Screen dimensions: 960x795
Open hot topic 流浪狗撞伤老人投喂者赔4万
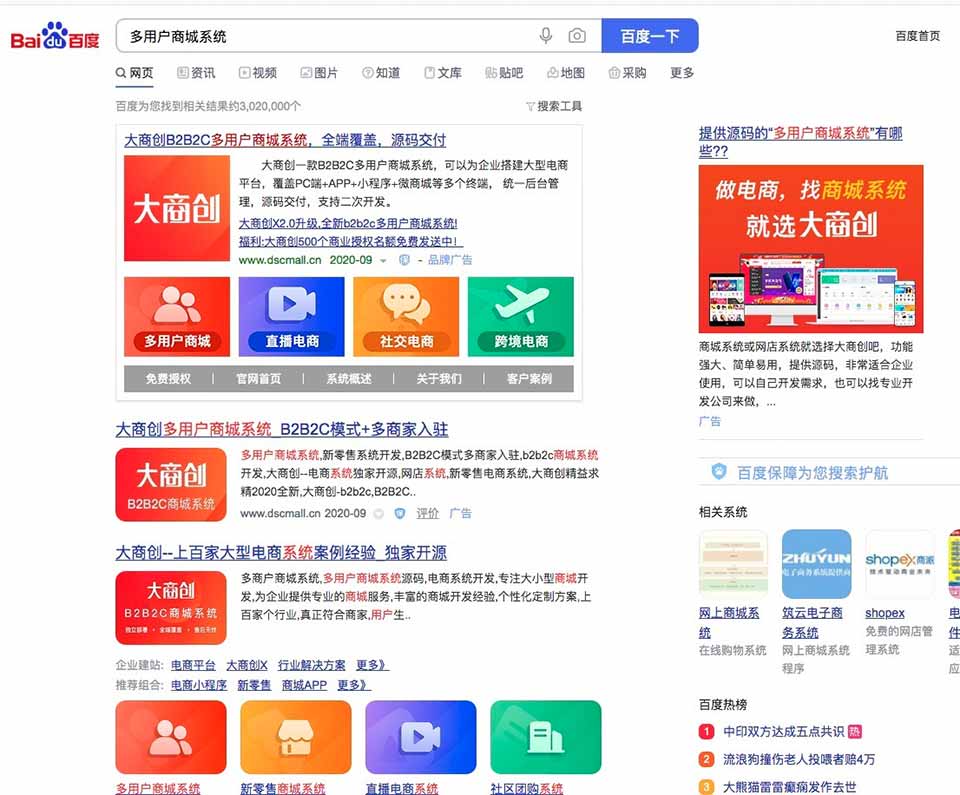click(799, 759)
